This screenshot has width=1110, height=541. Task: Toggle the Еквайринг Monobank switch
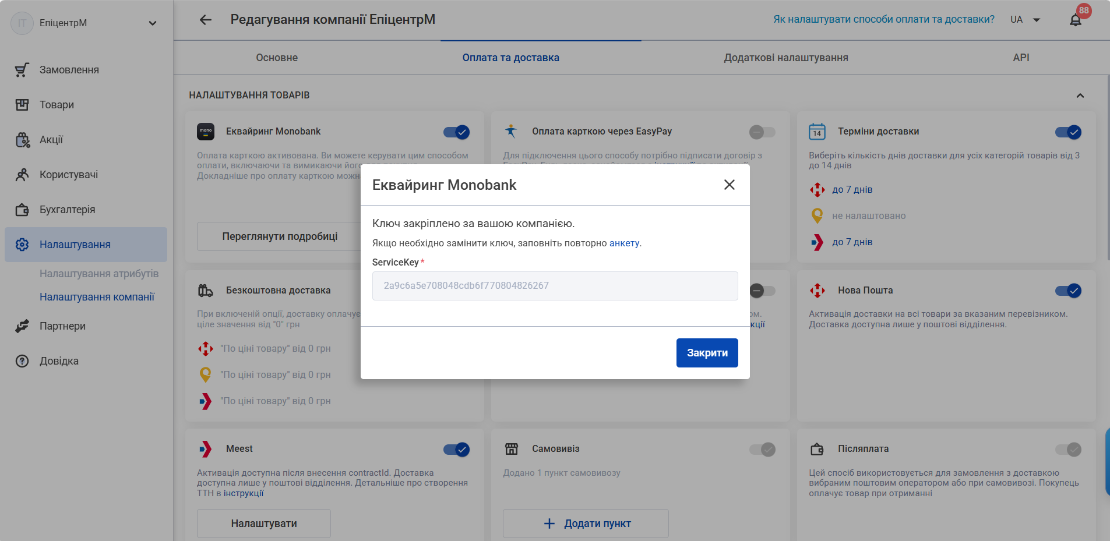(457, 132)
